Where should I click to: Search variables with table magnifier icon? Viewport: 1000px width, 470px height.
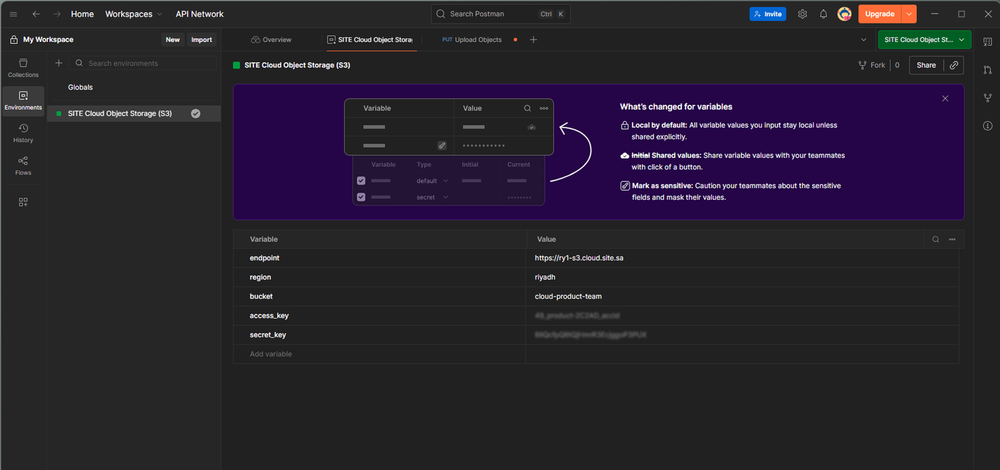(936, 239)
